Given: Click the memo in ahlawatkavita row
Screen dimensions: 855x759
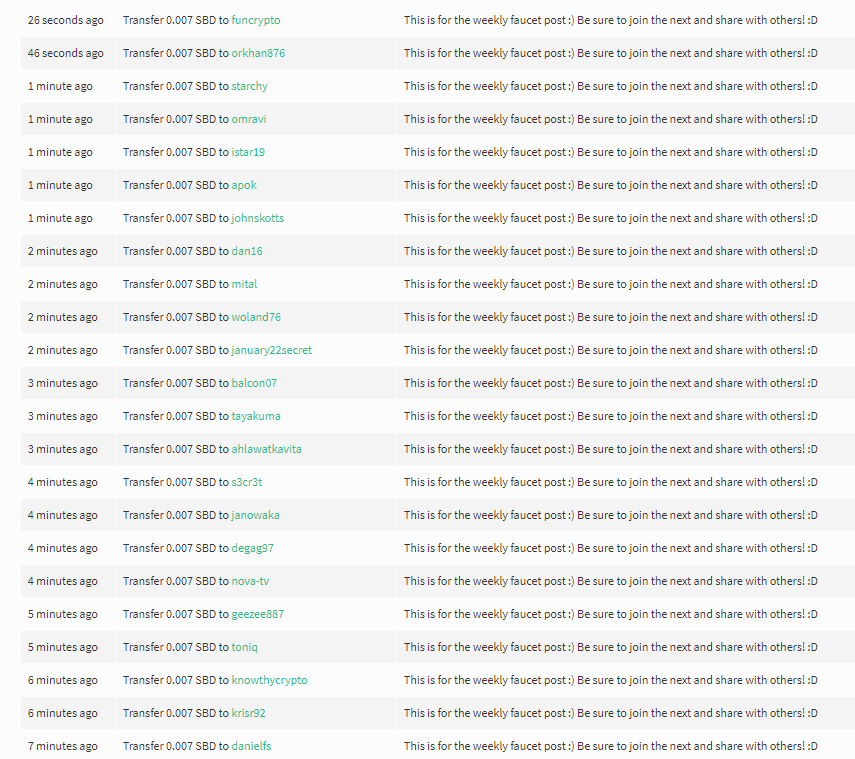Looking at the screenshot, I should (611, 449).
